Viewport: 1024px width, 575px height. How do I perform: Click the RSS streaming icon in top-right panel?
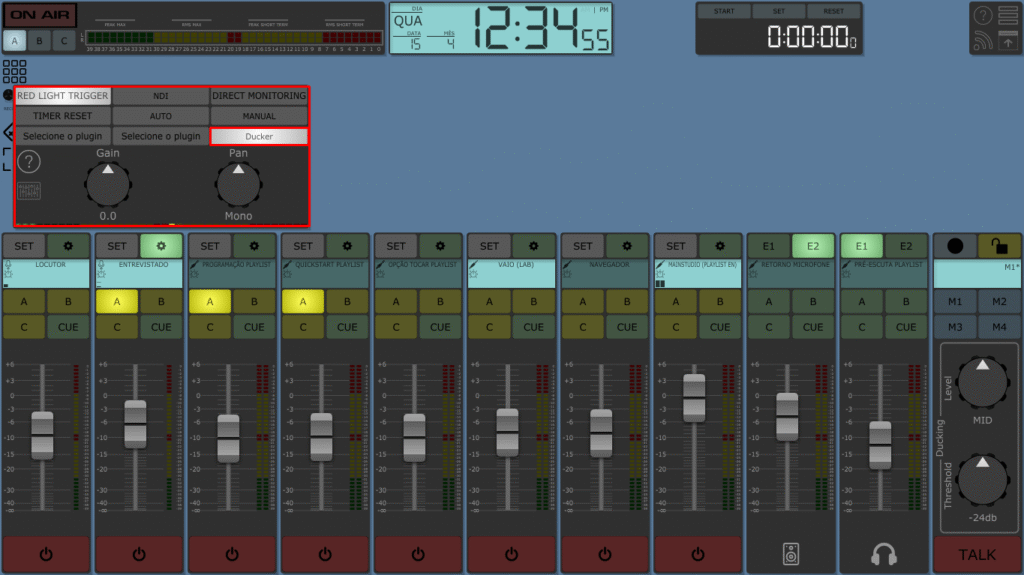pos(983,41)
